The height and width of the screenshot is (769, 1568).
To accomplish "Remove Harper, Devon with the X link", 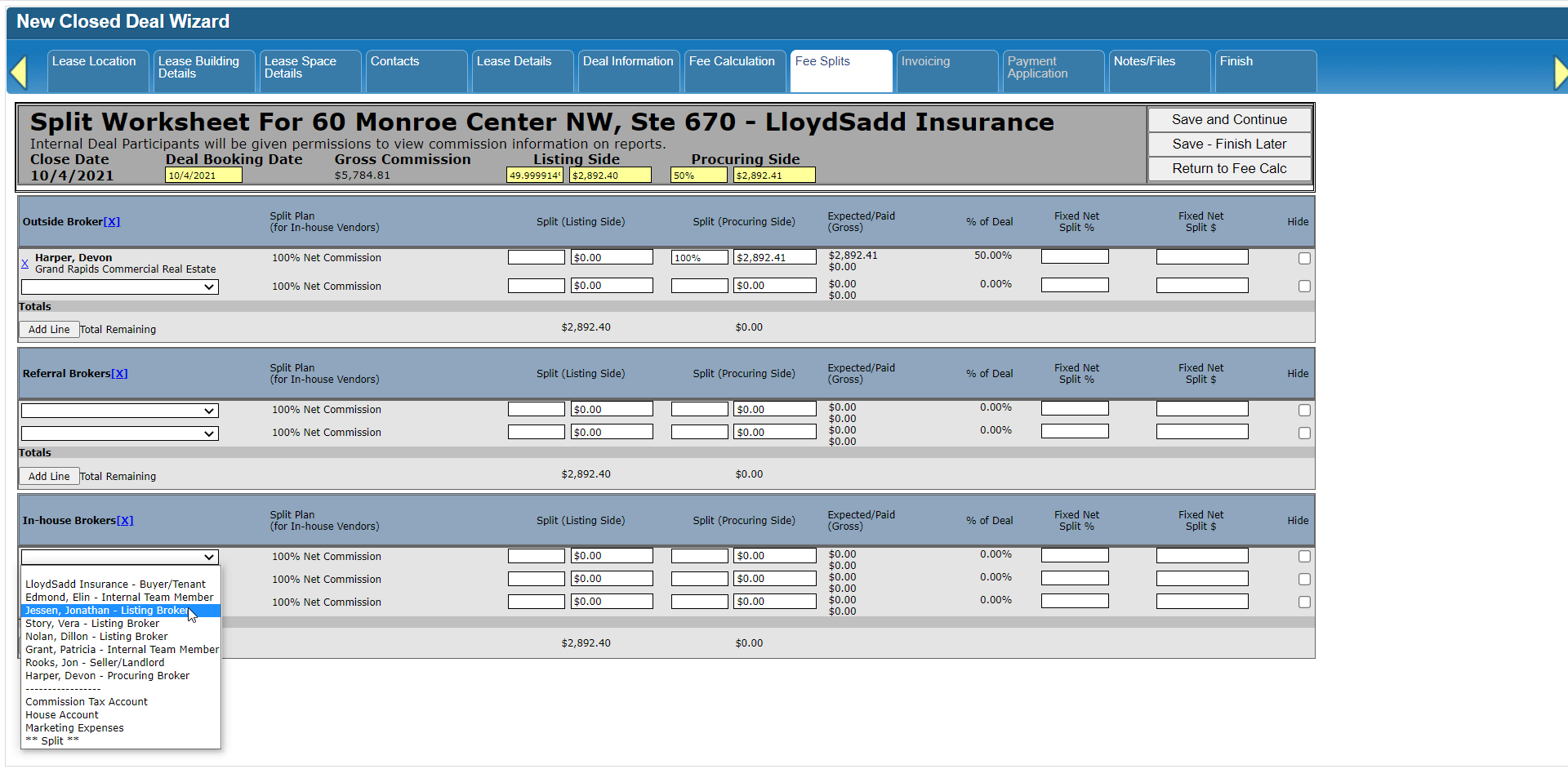I will (x=24, y=264).
